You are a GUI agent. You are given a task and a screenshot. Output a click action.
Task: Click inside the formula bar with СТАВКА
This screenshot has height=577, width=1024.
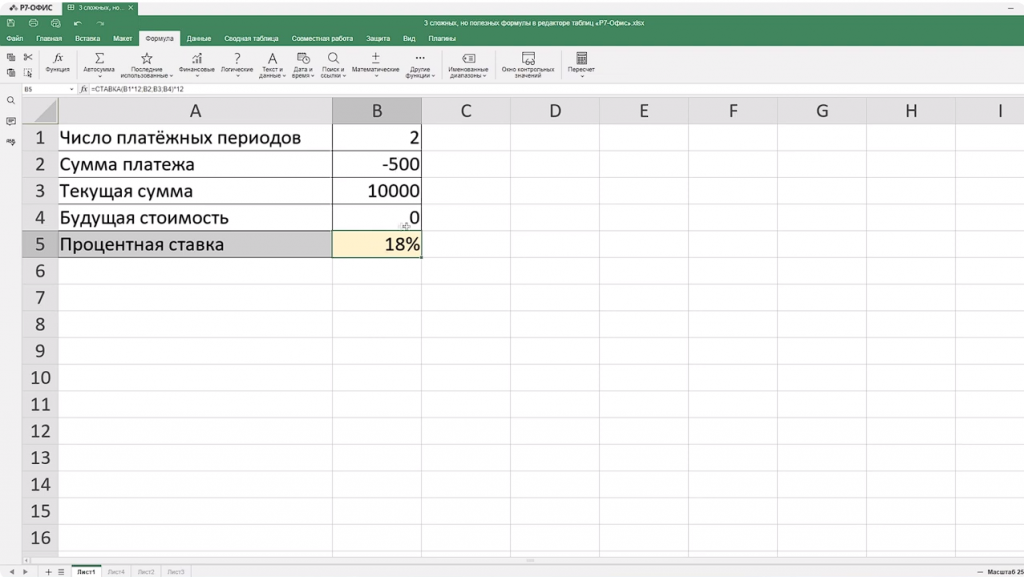[x=555, y=89]
